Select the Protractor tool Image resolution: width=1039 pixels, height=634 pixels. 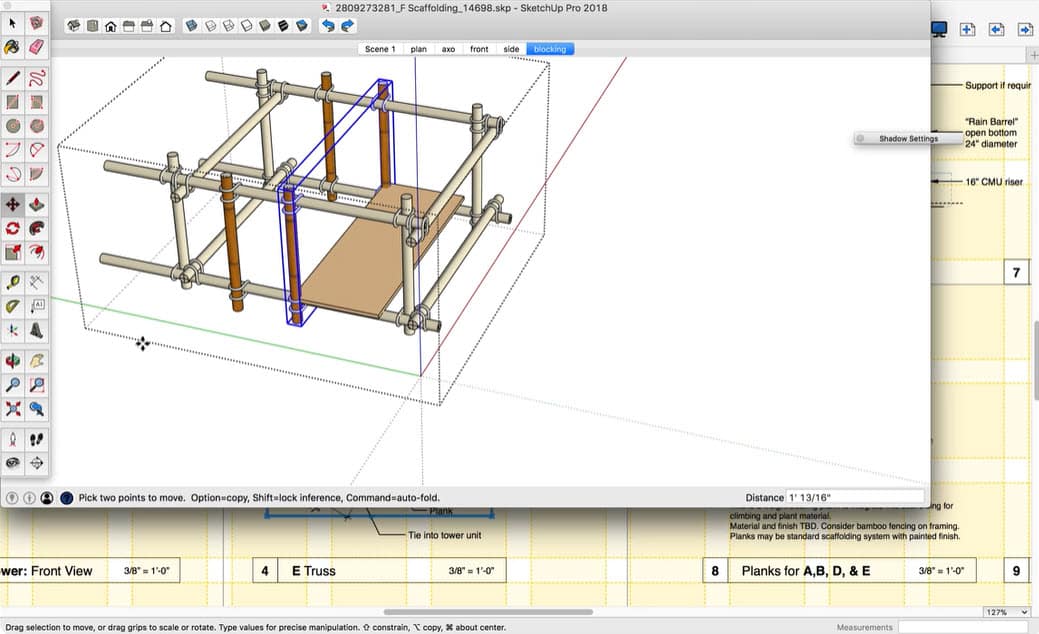click(13, 307)
